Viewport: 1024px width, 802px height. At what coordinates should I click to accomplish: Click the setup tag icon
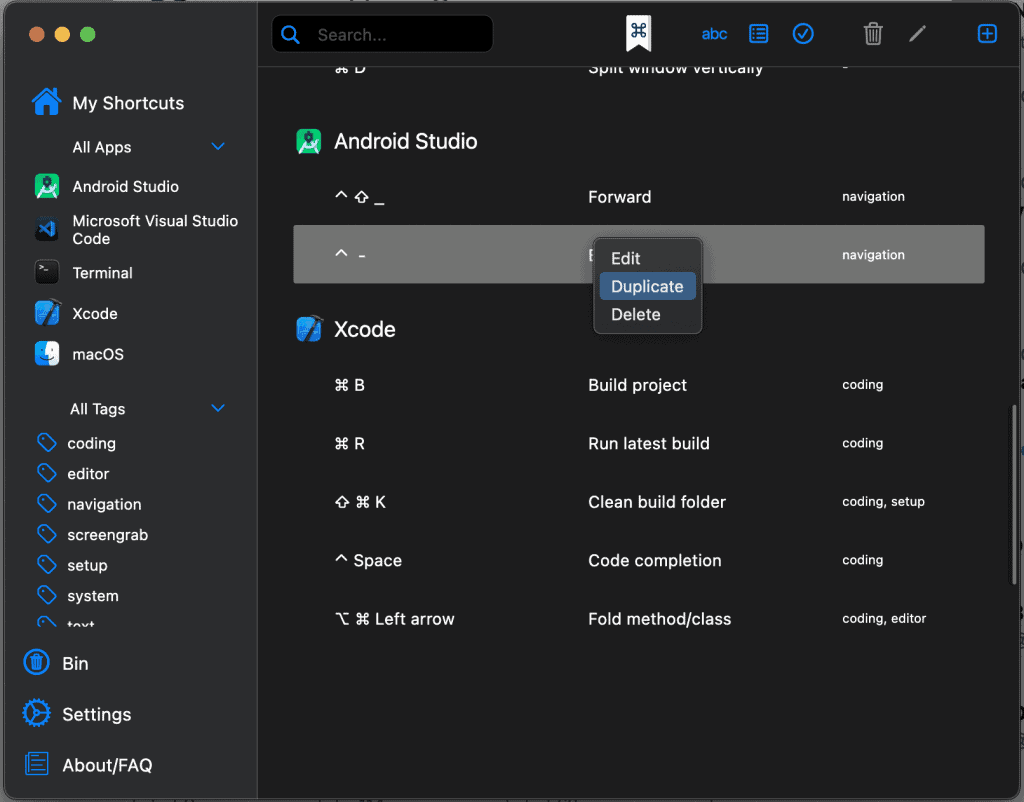46,565
